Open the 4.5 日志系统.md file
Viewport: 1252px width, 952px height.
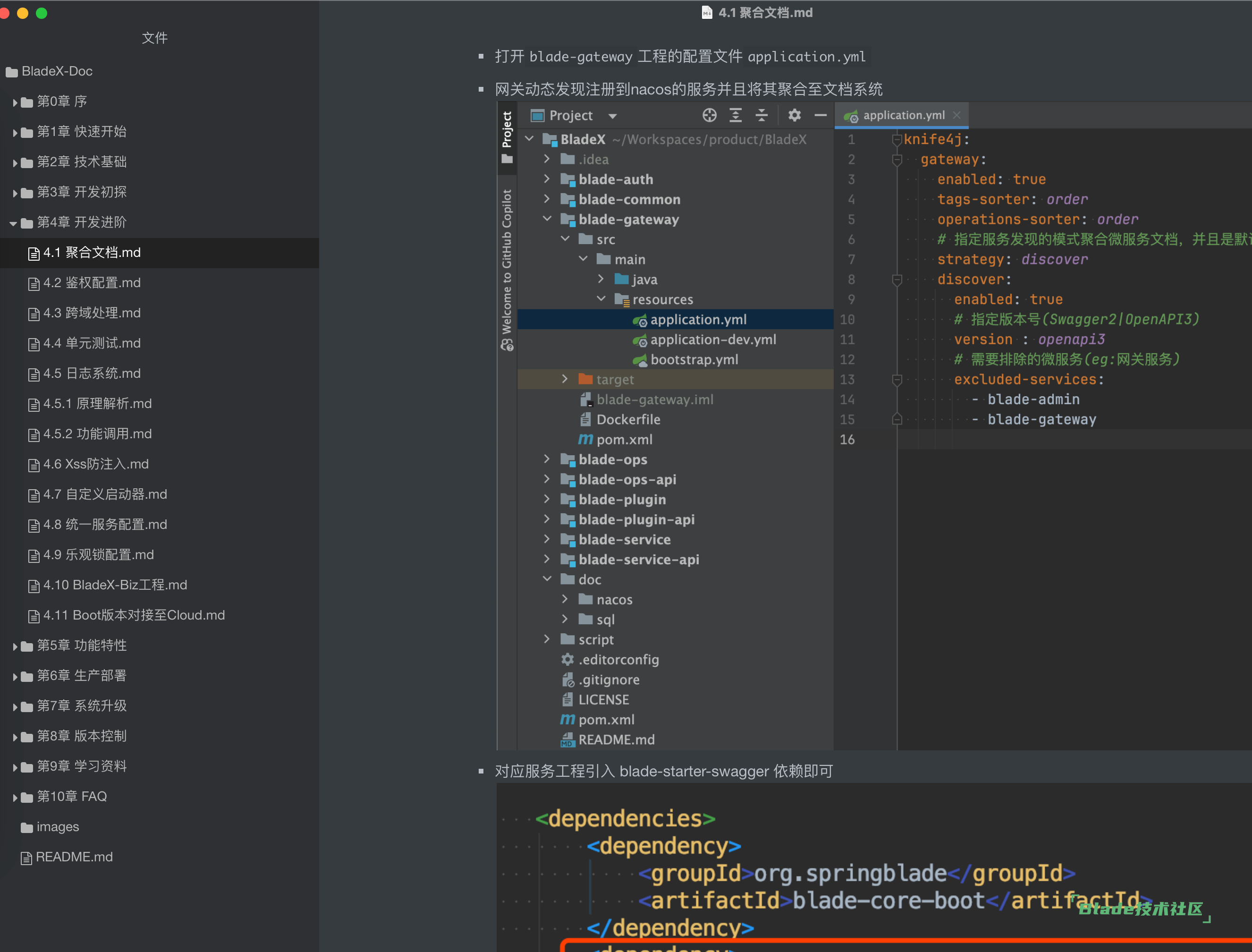click(160, 374)
